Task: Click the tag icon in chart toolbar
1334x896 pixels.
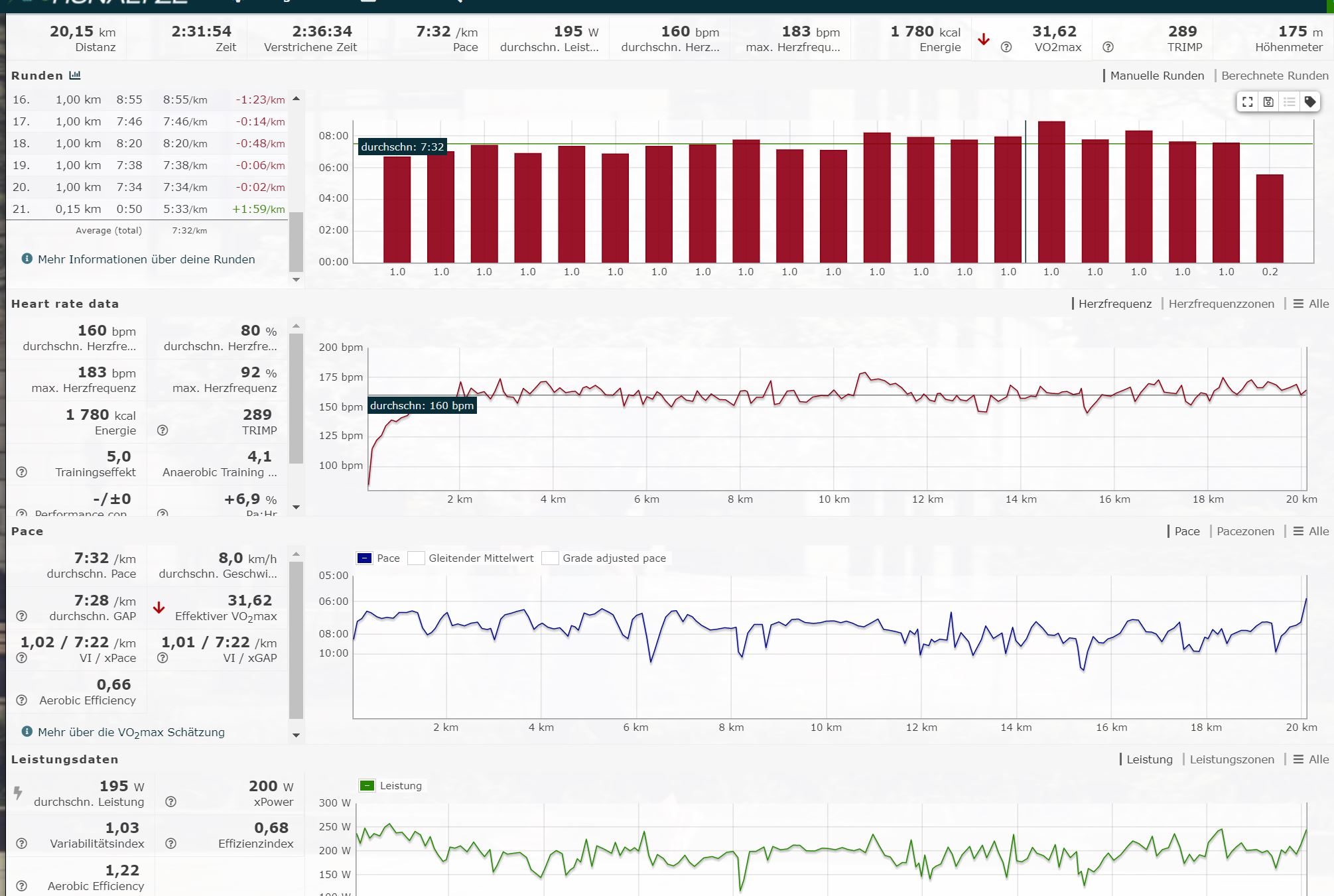Action: 1309,102
